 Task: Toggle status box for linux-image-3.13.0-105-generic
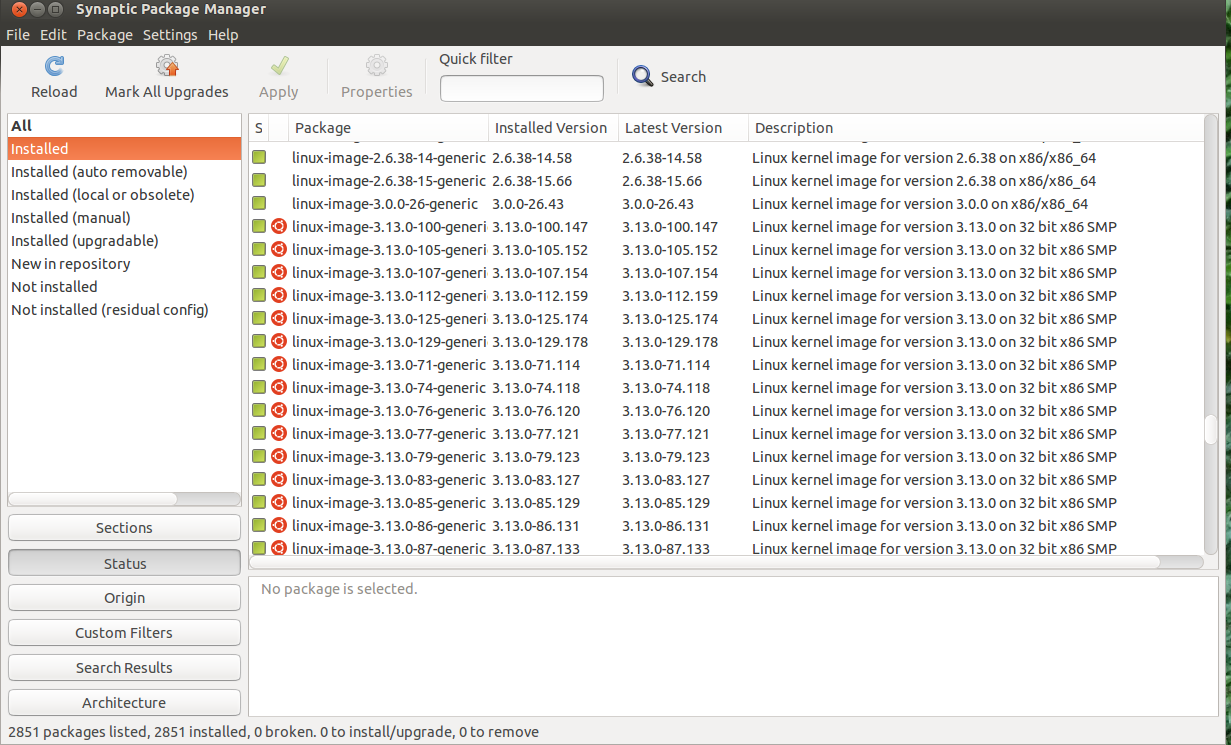259,250
